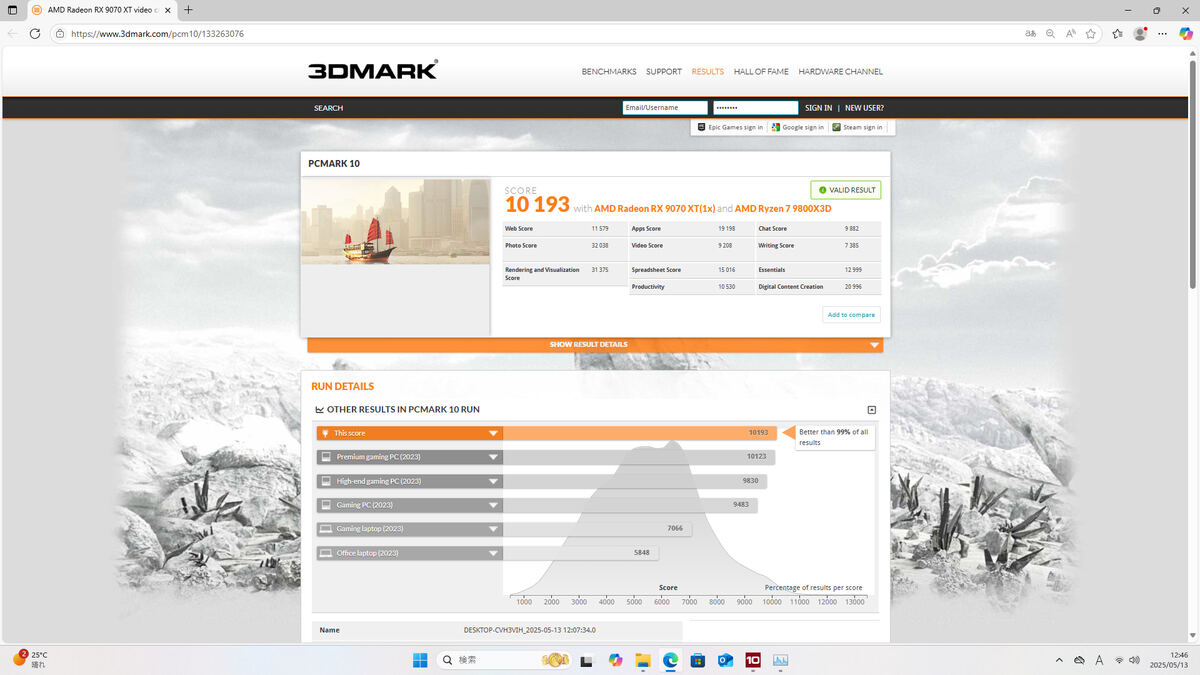Open Copilot in the Edge toolbar
1200x675 pixels.
click(x=1186, y=33)
